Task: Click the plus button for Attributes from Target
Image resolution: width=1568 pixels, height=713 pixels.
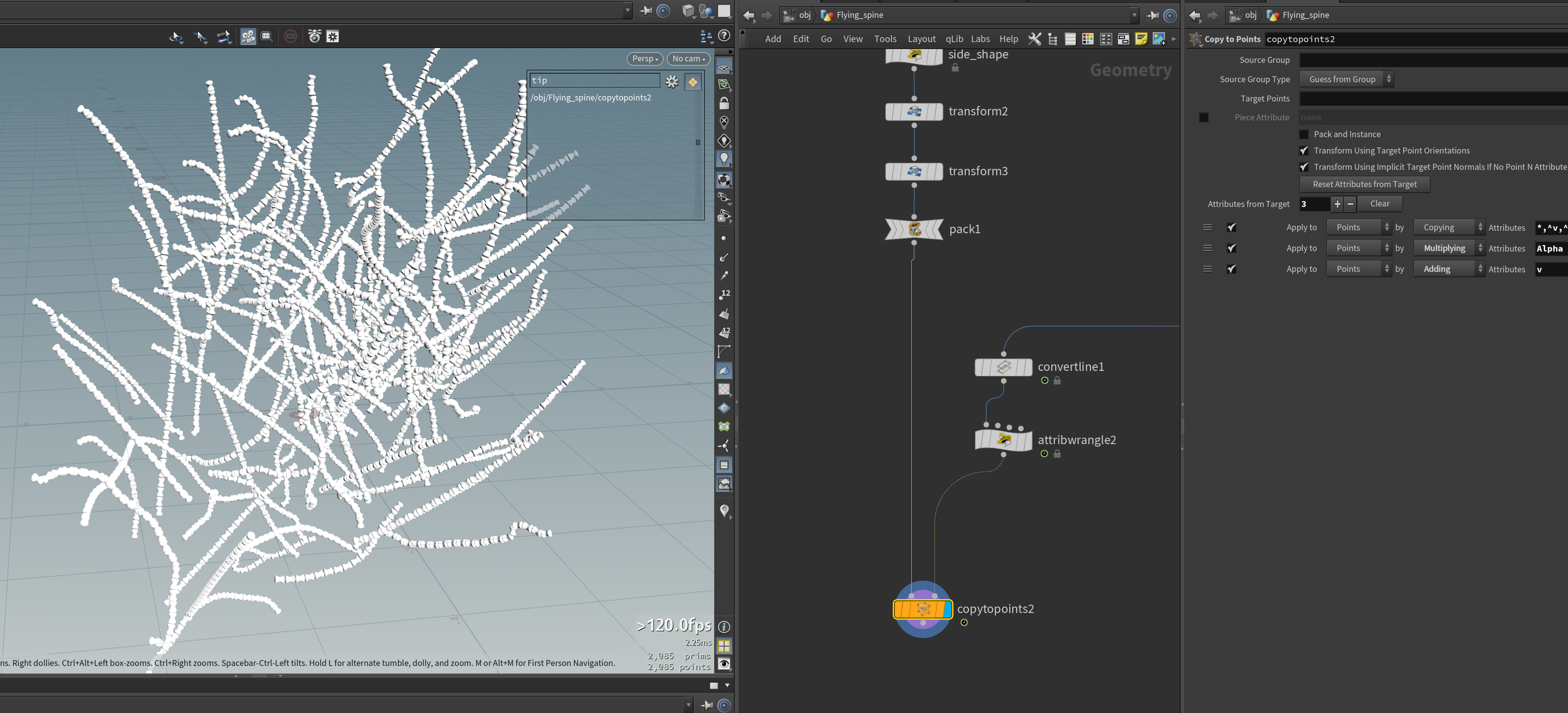Action: tap(1337, 204)
